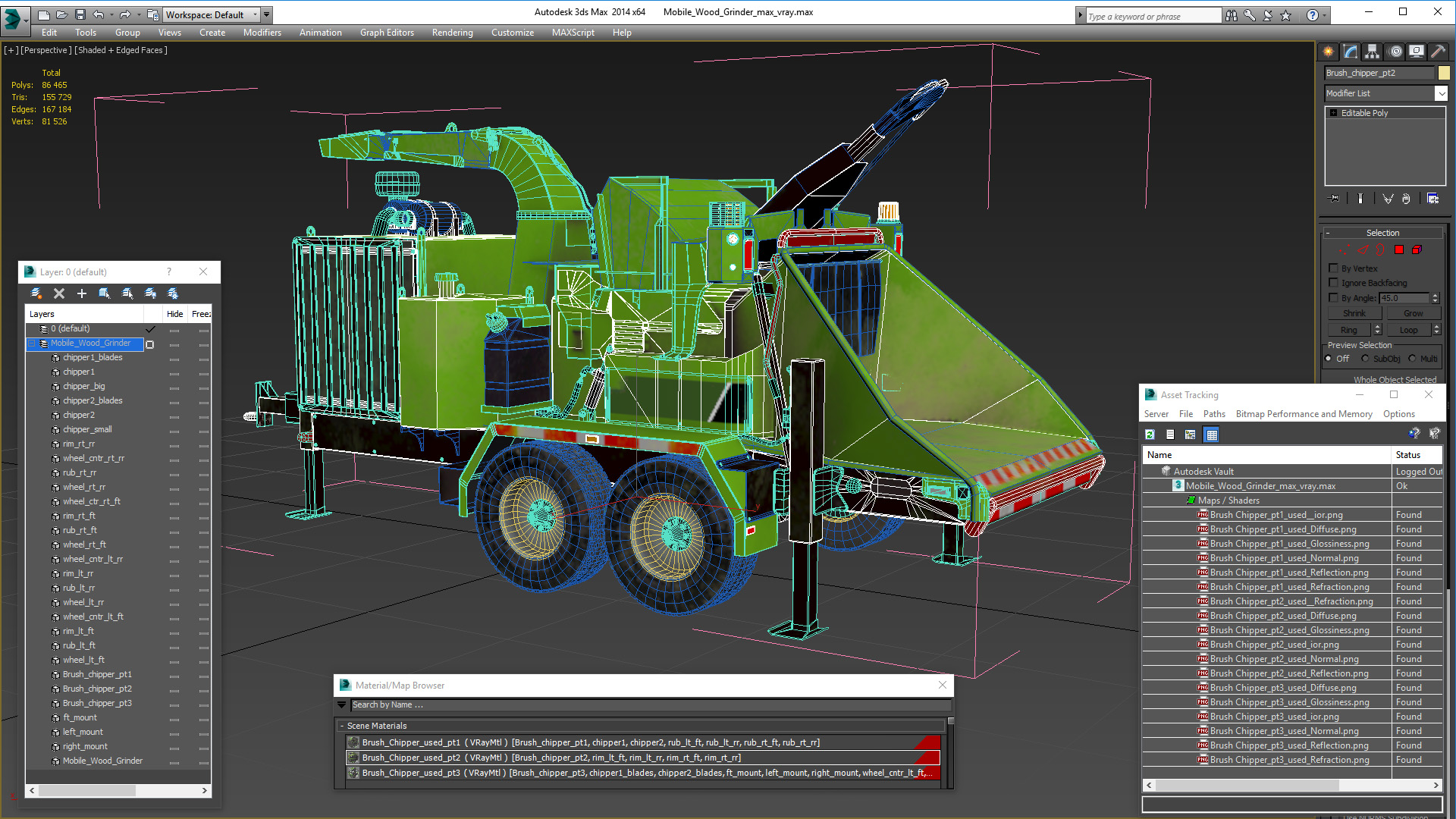Image resolution: width=1456 pixels, height=819 pixels.
Task: Select Polygon sub-object level red square
Action: 1399,249
